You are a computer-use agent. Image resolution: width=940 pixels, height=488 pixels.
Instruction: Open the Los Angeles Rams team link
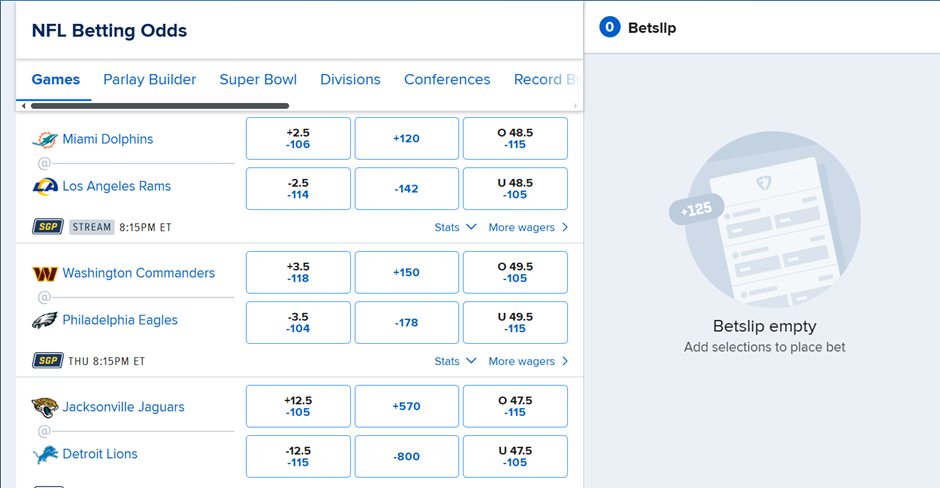tap(116, 186)
